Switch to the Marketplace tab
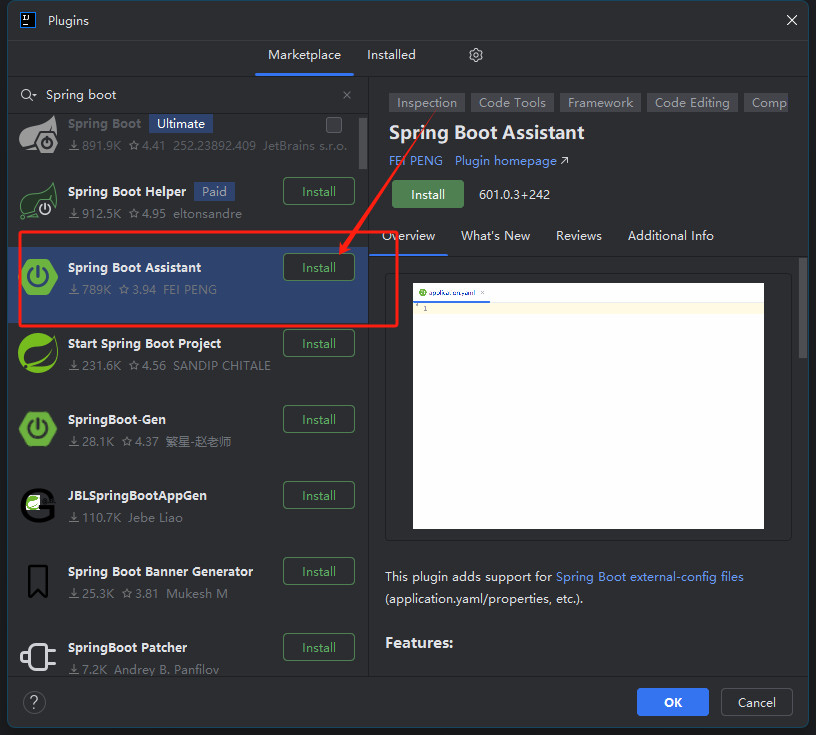 304,55
